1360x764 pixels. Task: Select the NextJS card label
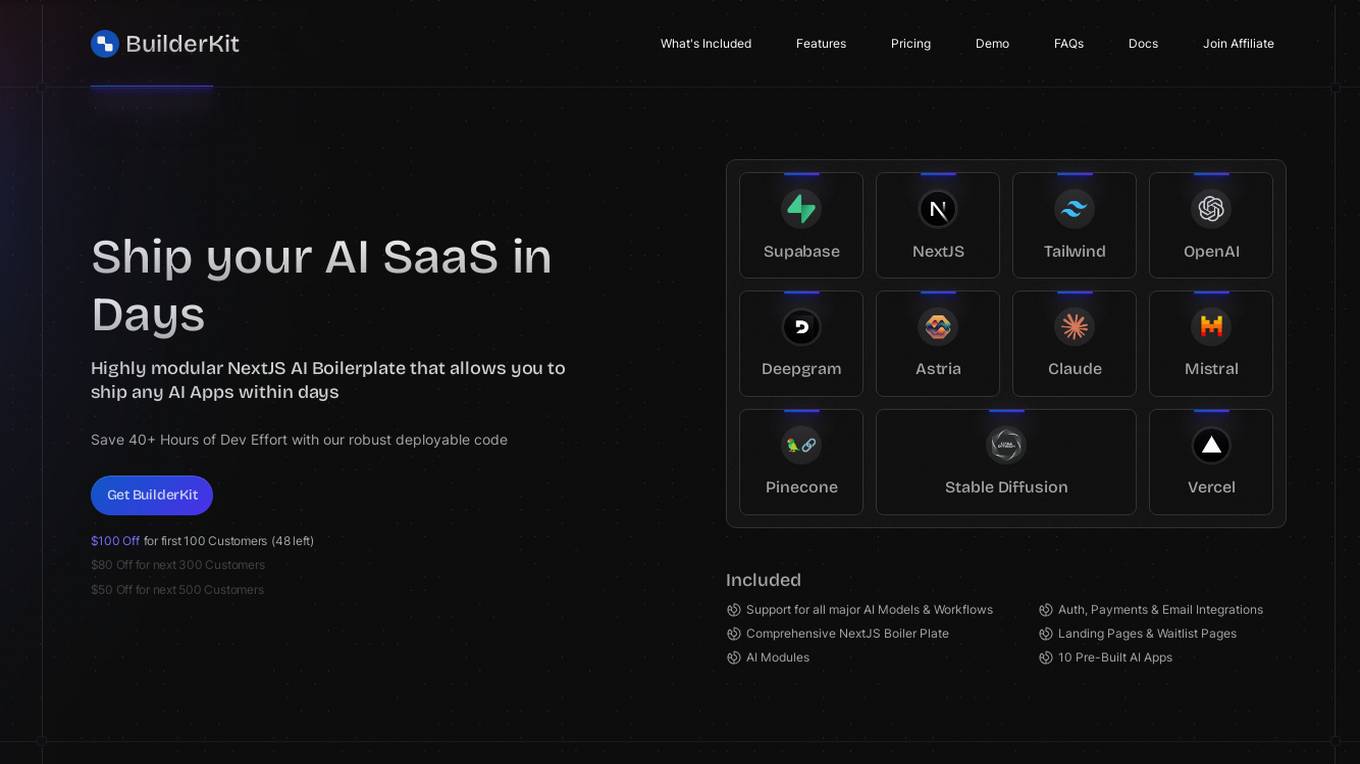point(938,252)
